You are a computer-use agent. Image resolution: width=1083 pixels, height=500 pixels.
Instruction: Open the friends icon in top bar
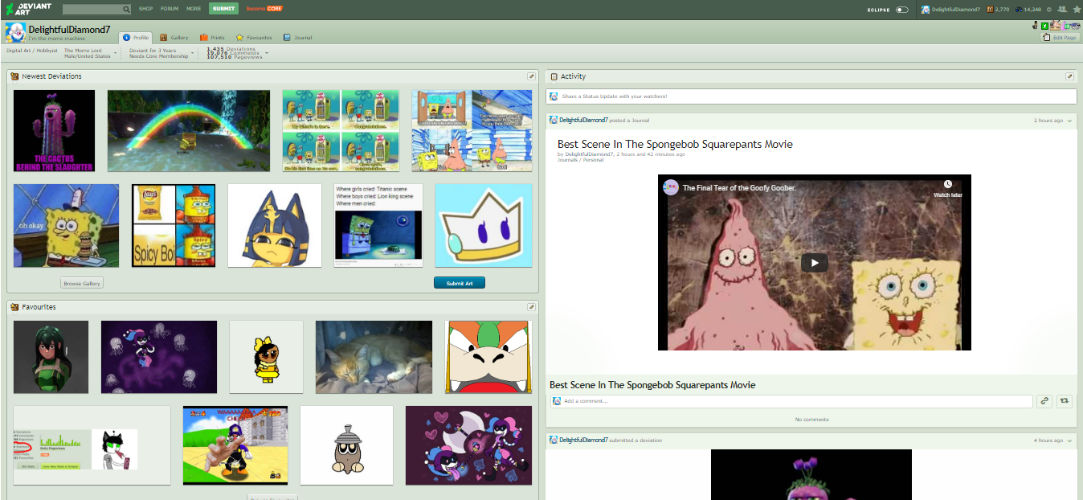[1060, 10]
